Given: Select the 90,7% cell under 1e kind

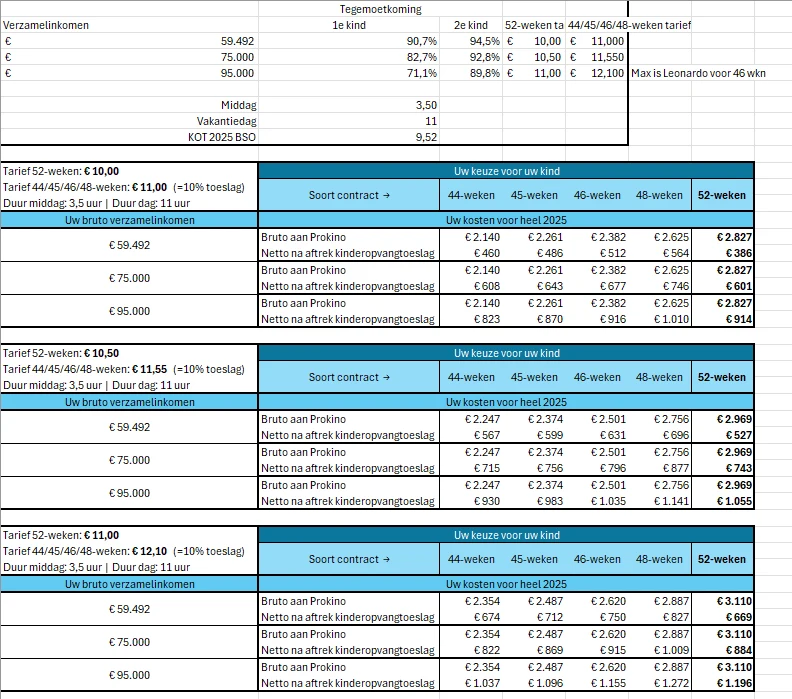Looking at the screenshot, I should (349, 41).
